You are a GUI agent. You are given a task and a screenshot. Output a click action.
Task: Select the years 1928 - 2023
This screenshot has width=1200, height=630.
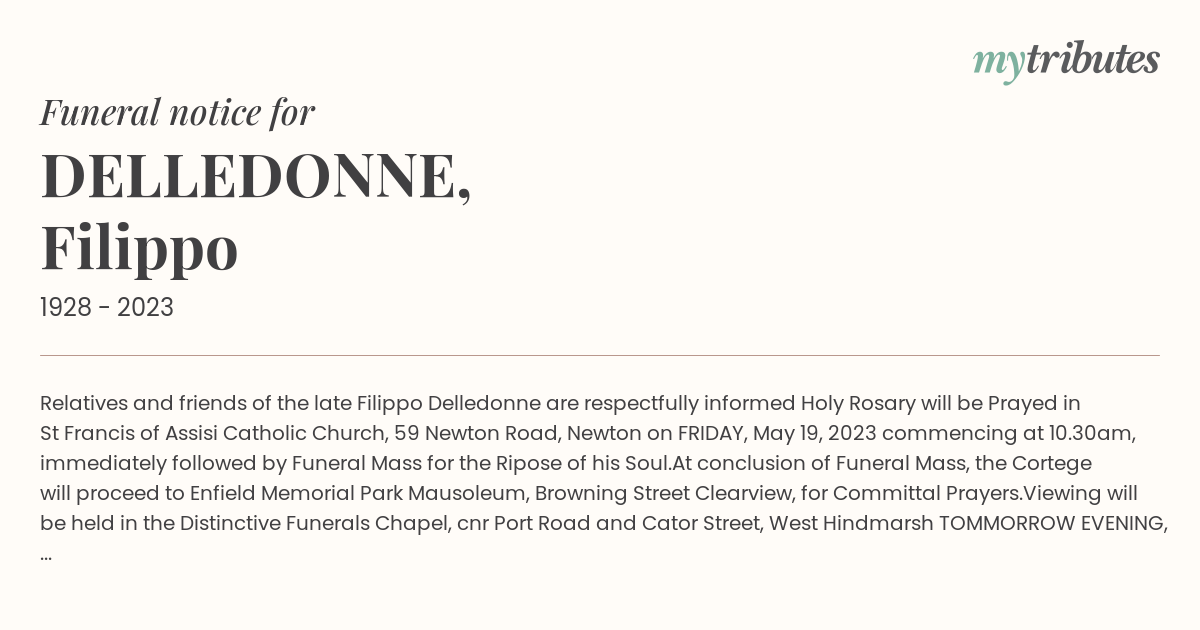(x=107, y=308)
